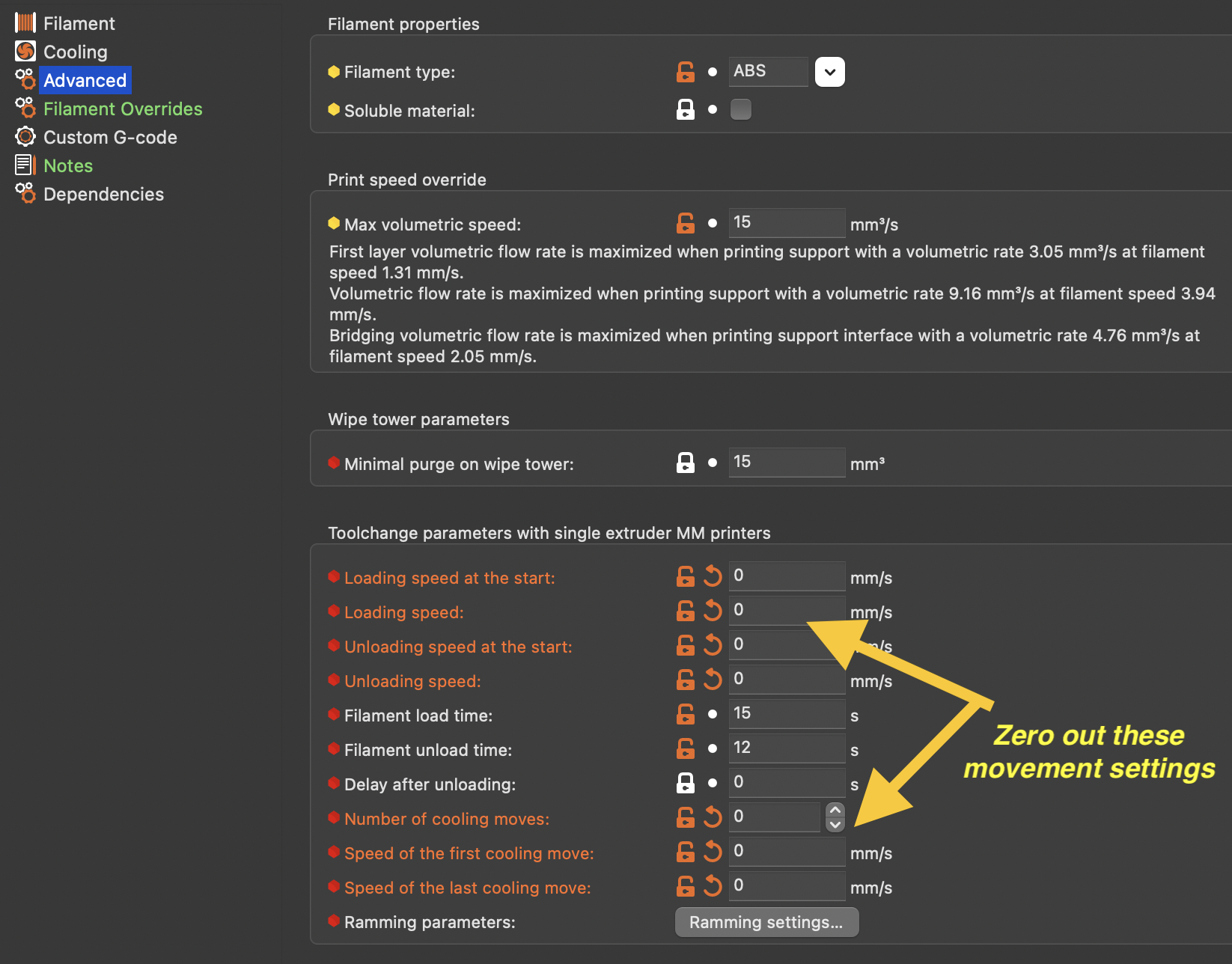Click the Cooling fan icon in sidebar

point(25,51)
